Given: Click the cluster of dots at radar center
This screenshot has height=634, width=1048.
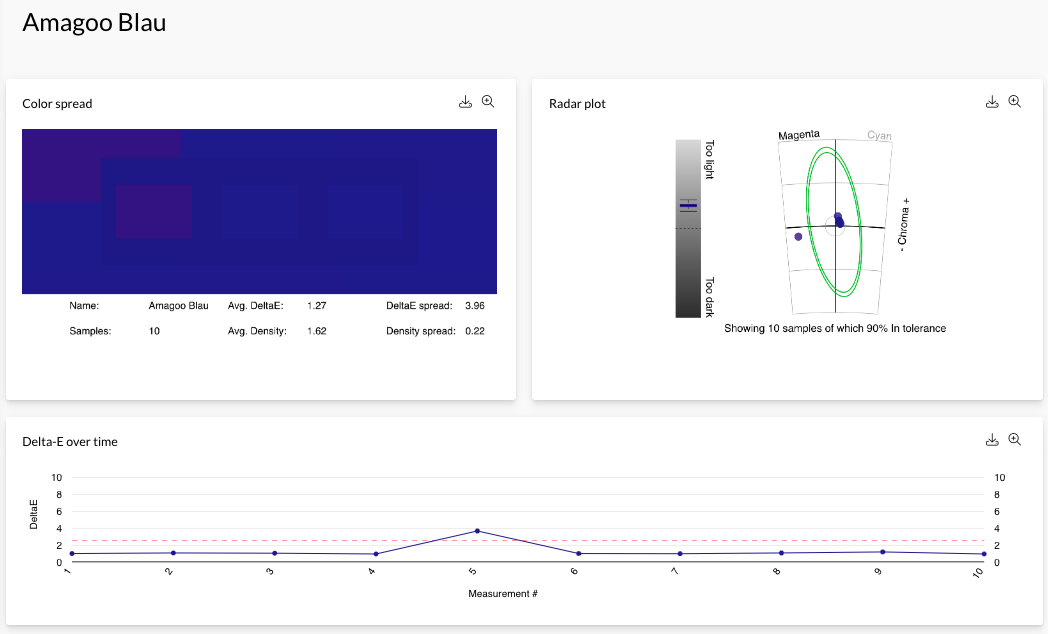Looking at the screenshot, I should click(839, 221).
